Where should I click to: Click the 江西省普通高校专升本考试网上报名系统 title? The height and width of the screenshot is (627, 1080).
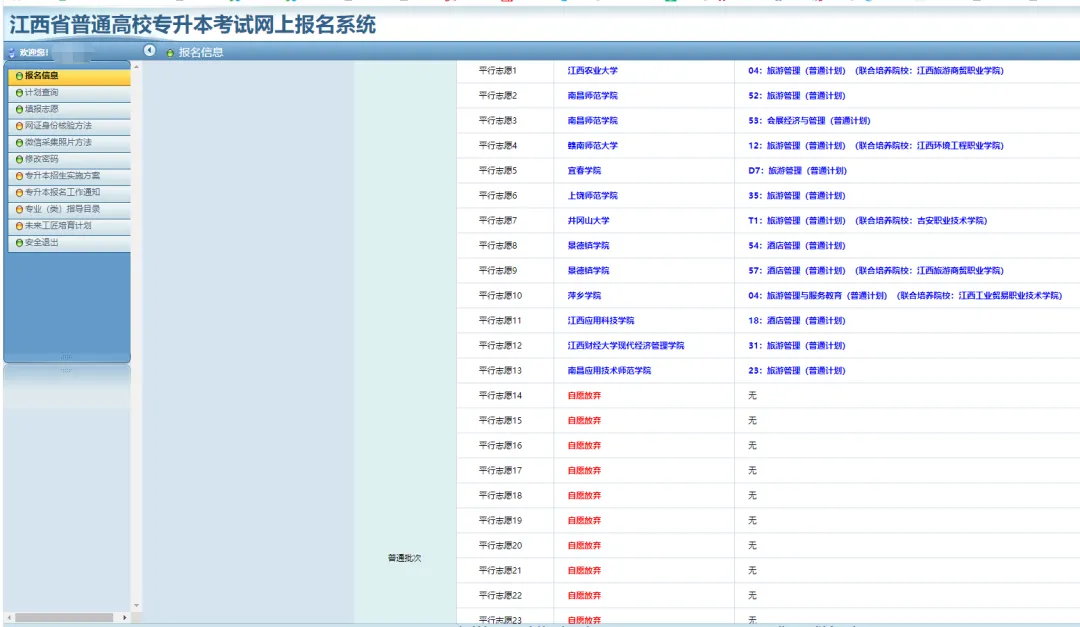[193, 25]
